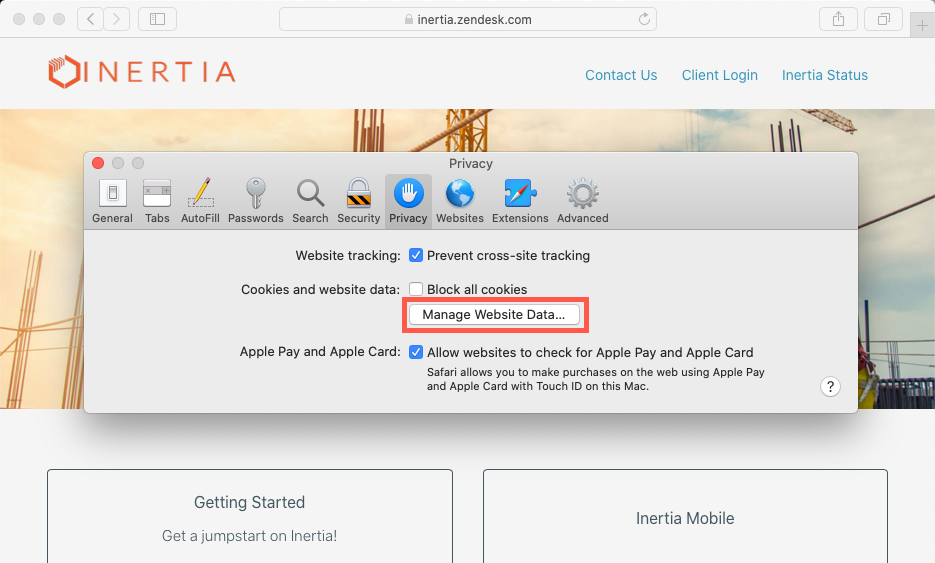Open the Share menu icon
Screen dimensions: 935x563
tap(838, 19)
